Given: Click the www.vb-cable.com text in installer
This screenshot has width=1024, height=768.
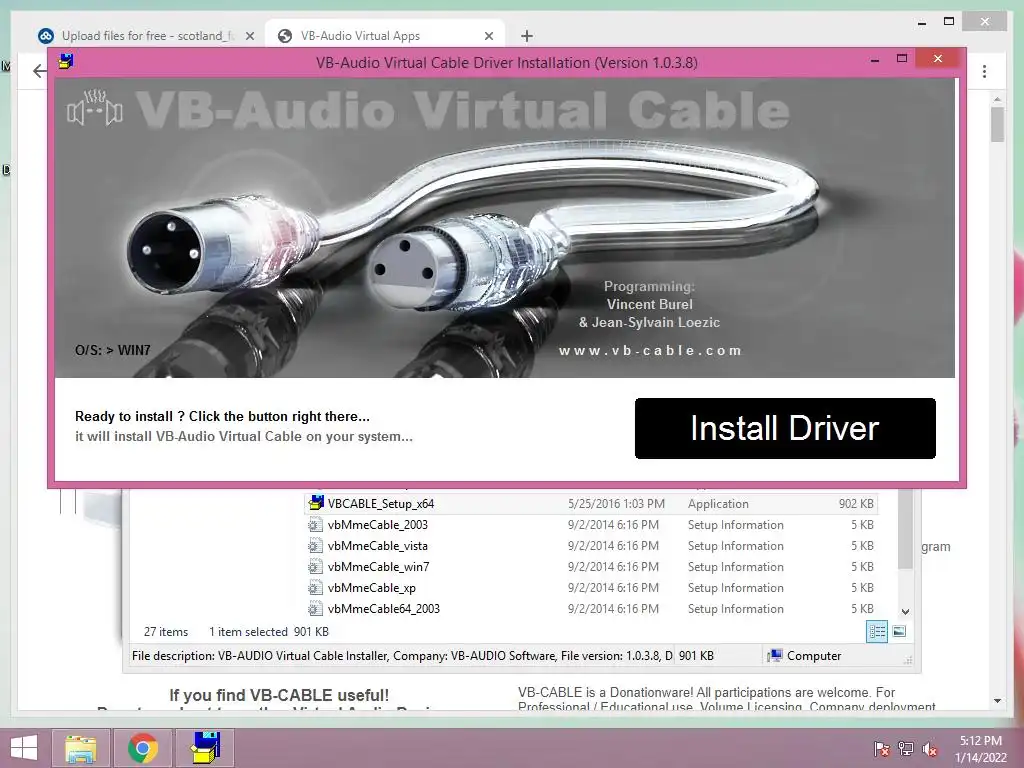Looking at the screenshot, I should (x=650, y=351).
